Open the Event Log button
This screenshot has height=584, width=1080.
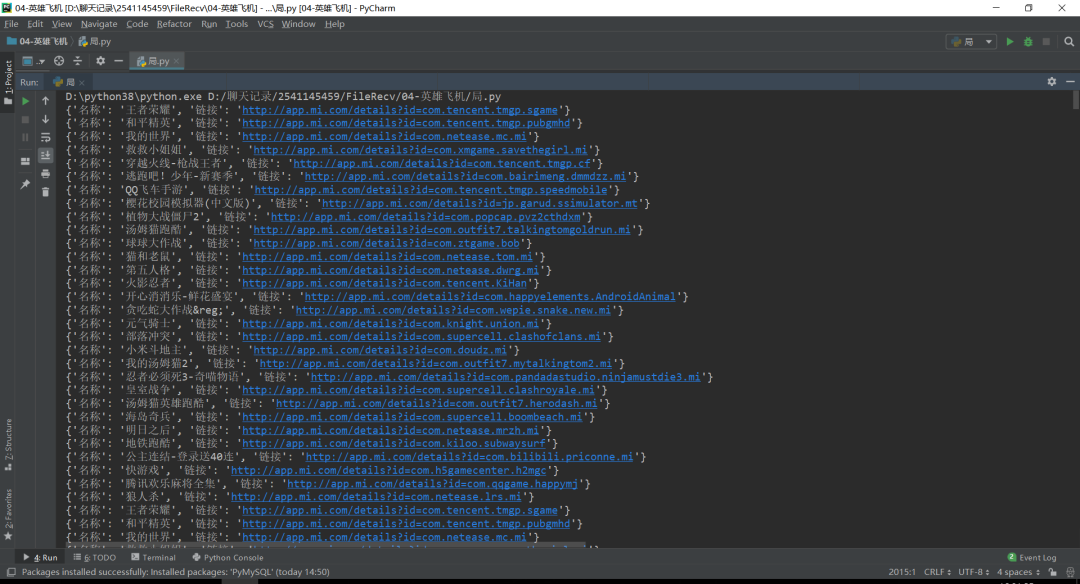pos(1031,557)
